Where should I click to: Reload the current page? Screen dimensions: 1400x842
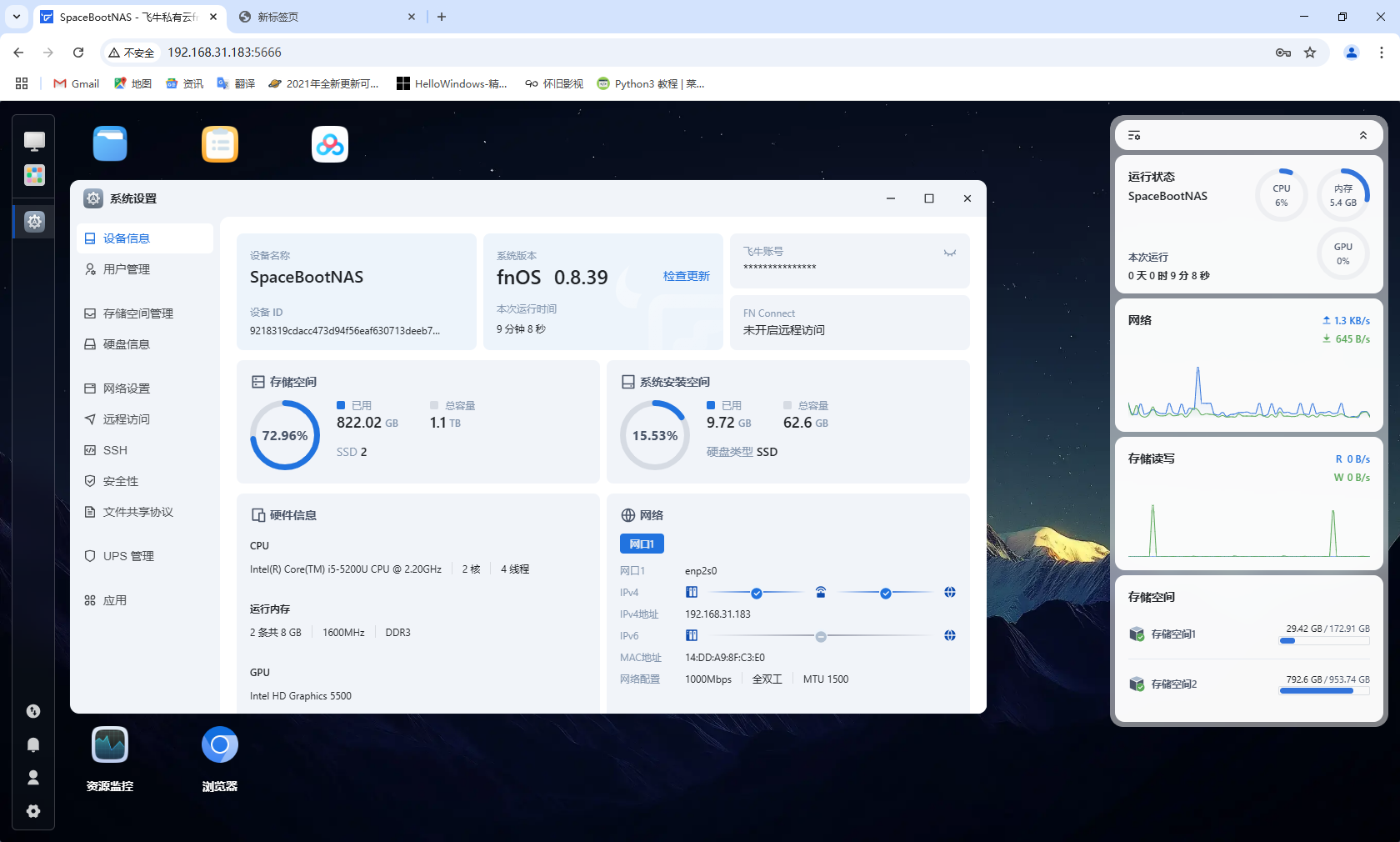point(78,53)
